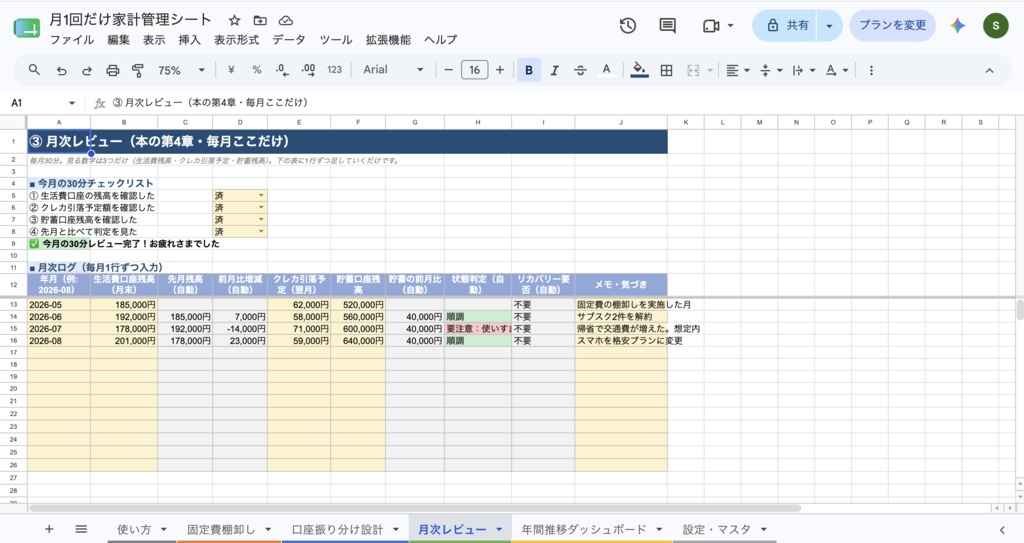1024x543 pixels.
Task: Open the merge cells icon
Action: (693, 70)
